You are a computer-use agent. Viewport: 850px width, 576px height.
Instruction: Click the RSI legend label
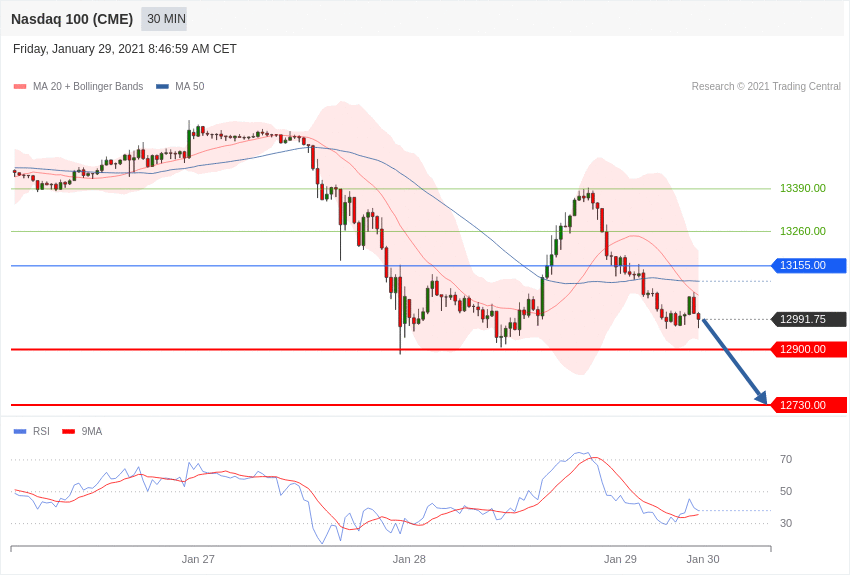[x=41, y=432]
